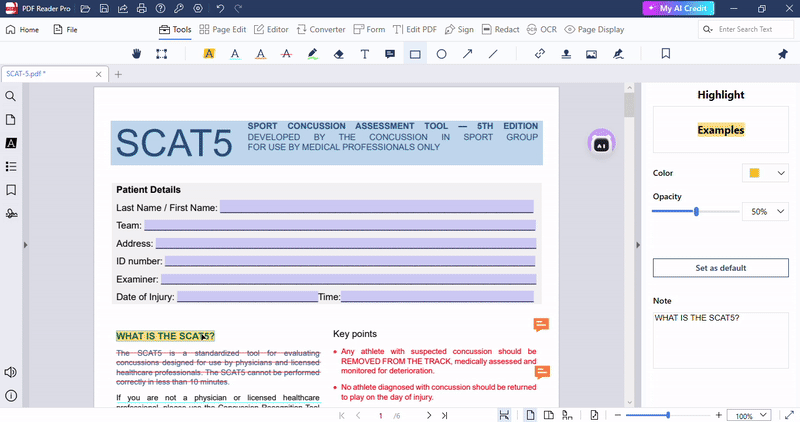Open the File menu
The image size is (800, 422).
coord(65,30)
